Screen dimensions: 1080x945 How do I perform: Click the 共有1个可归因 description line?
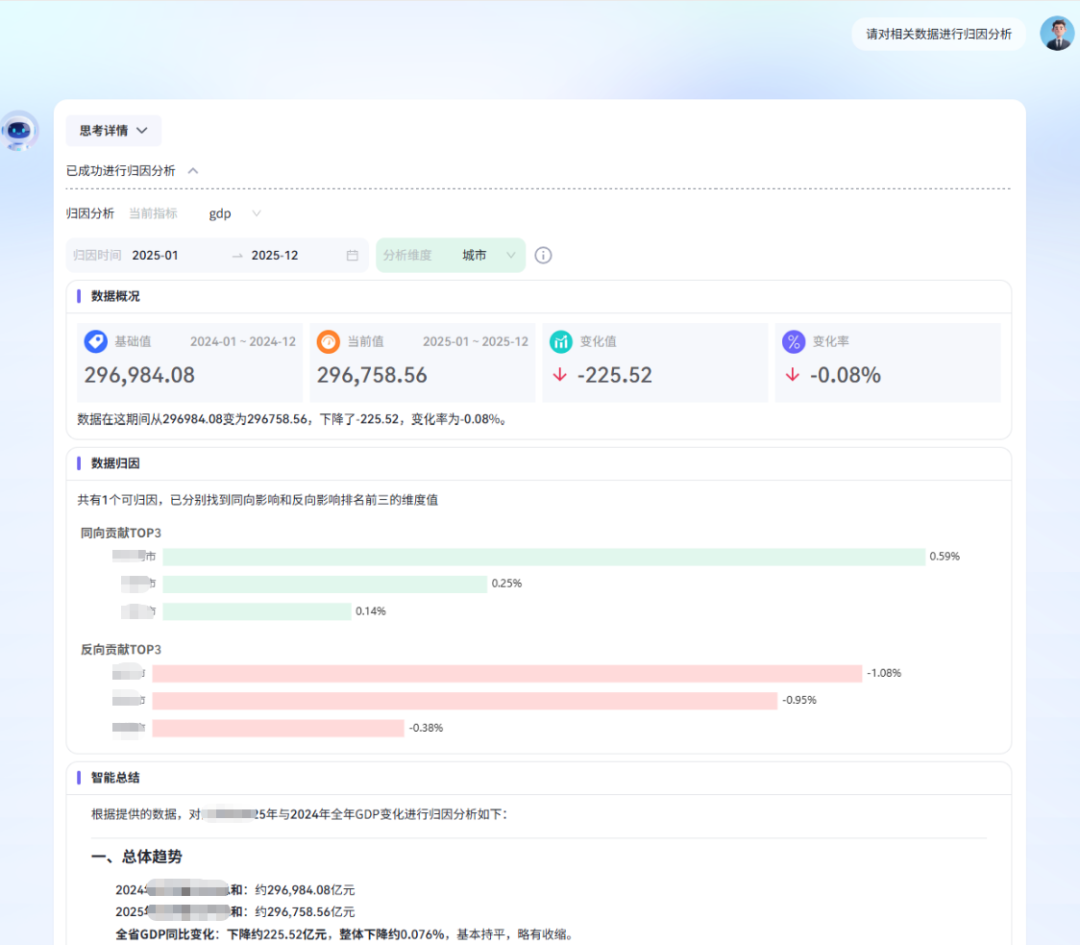point(258,500)
